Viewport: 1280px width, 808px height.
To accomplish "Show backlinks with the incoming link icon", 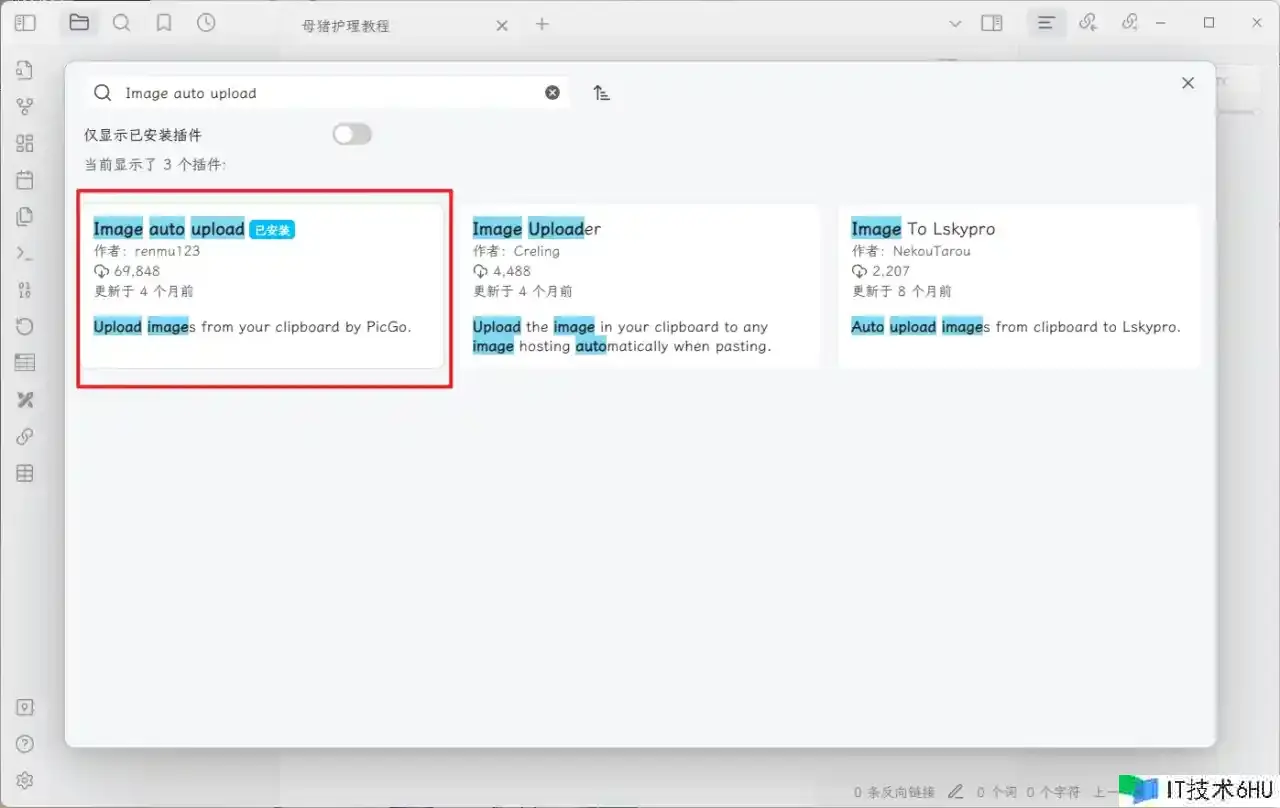I will coord(1088,23).
